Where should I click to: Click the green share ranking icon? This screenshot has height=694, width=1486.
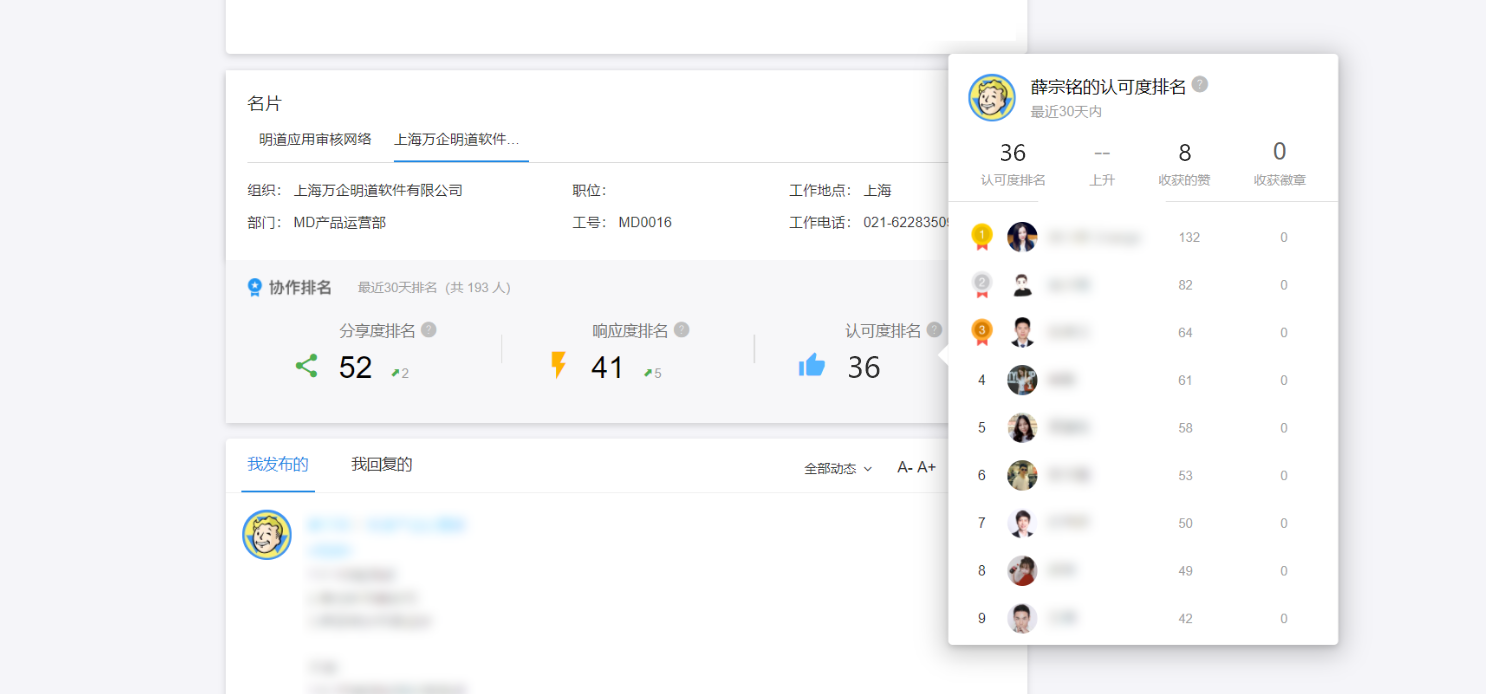point(306,366)
